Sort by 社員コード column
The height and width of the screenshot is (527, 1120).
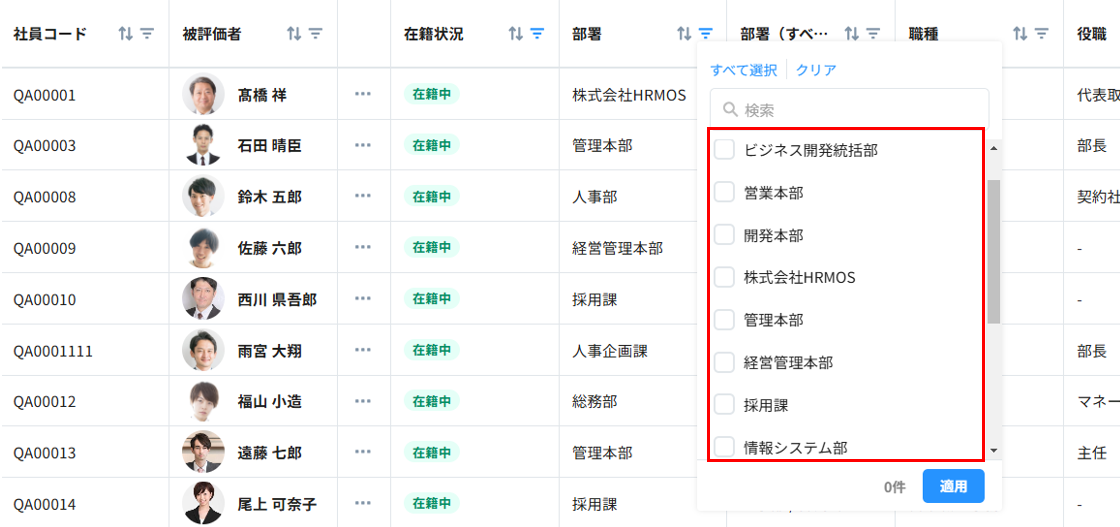[125, 34]
